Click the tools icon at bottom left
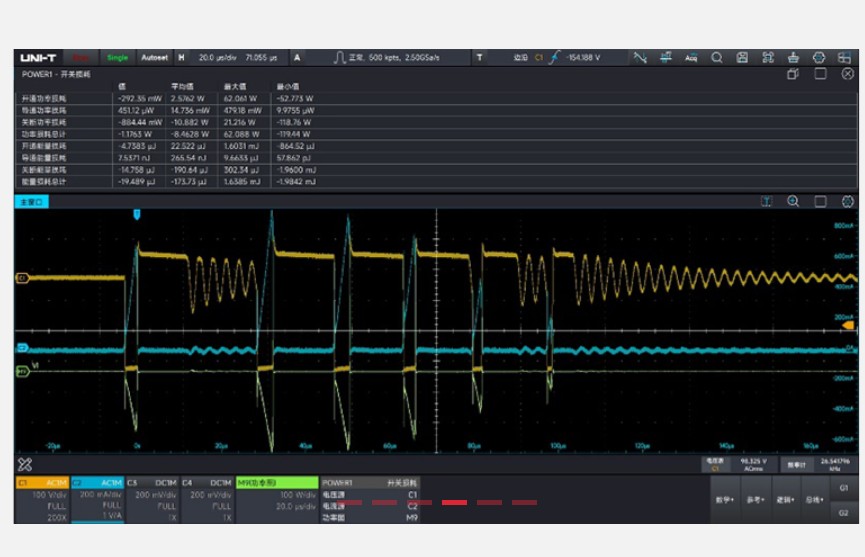865x557 pixels. coord(25,464)
